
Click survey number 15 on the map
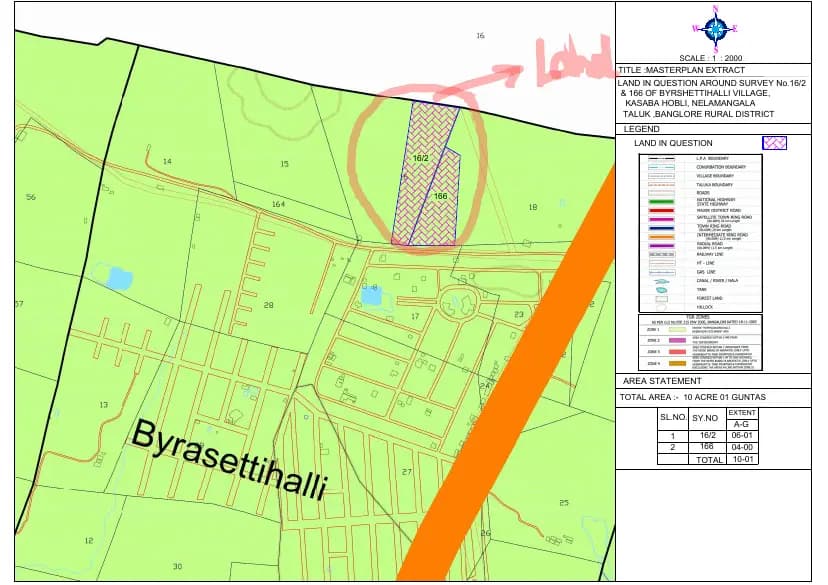tap(285, 164)
